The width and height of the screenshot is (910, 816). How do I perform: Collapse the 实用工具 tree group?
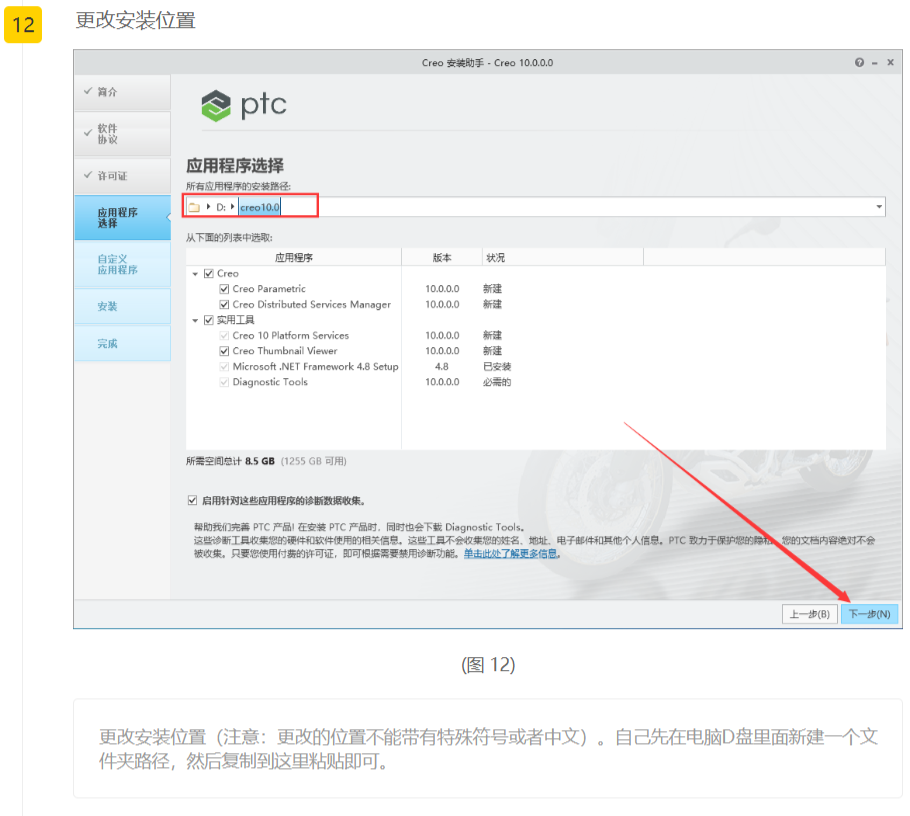[195, 320]
